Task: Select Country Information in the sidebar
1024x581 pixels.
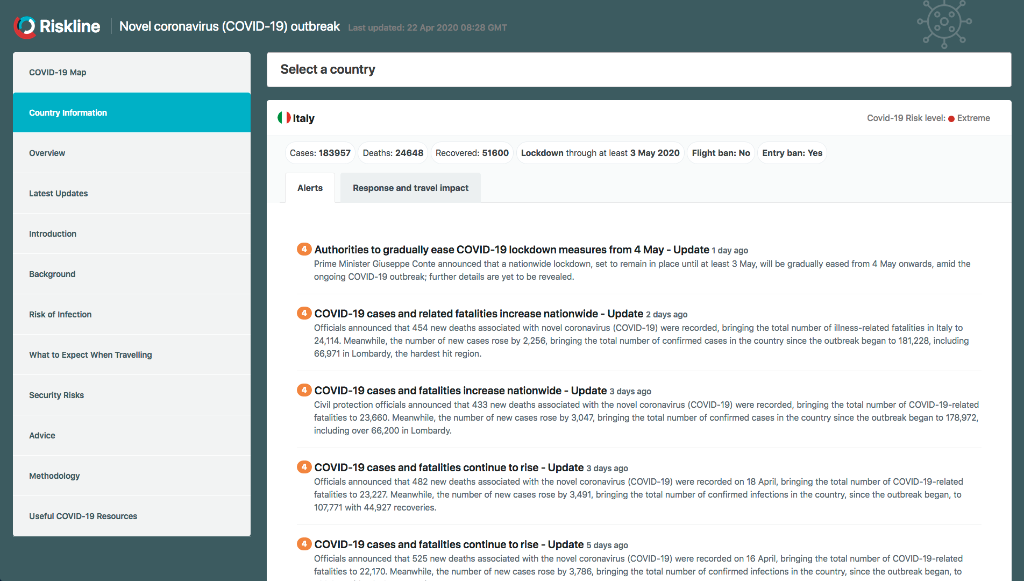Action: click(x=131, y=113)
